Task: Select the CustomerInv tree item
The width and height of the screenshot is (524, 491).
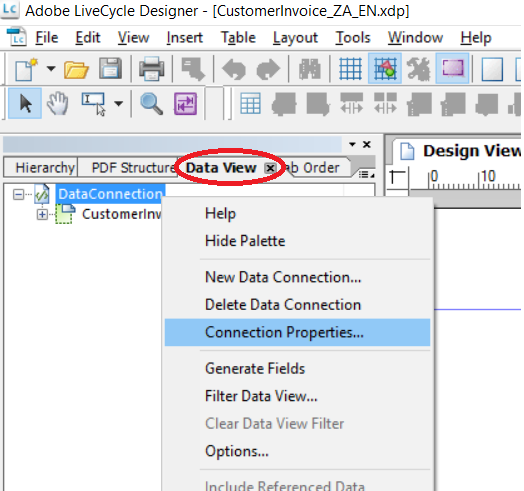Action: [x=122, y=214]
